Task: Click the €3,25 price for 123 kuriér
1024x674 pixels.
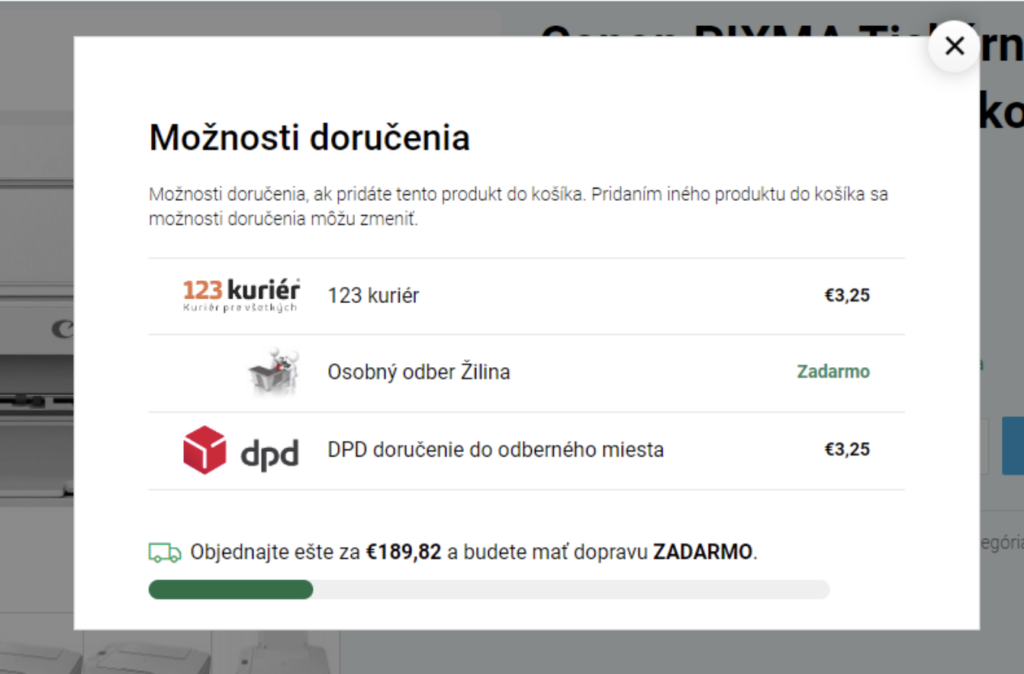Action: (847, 295)
